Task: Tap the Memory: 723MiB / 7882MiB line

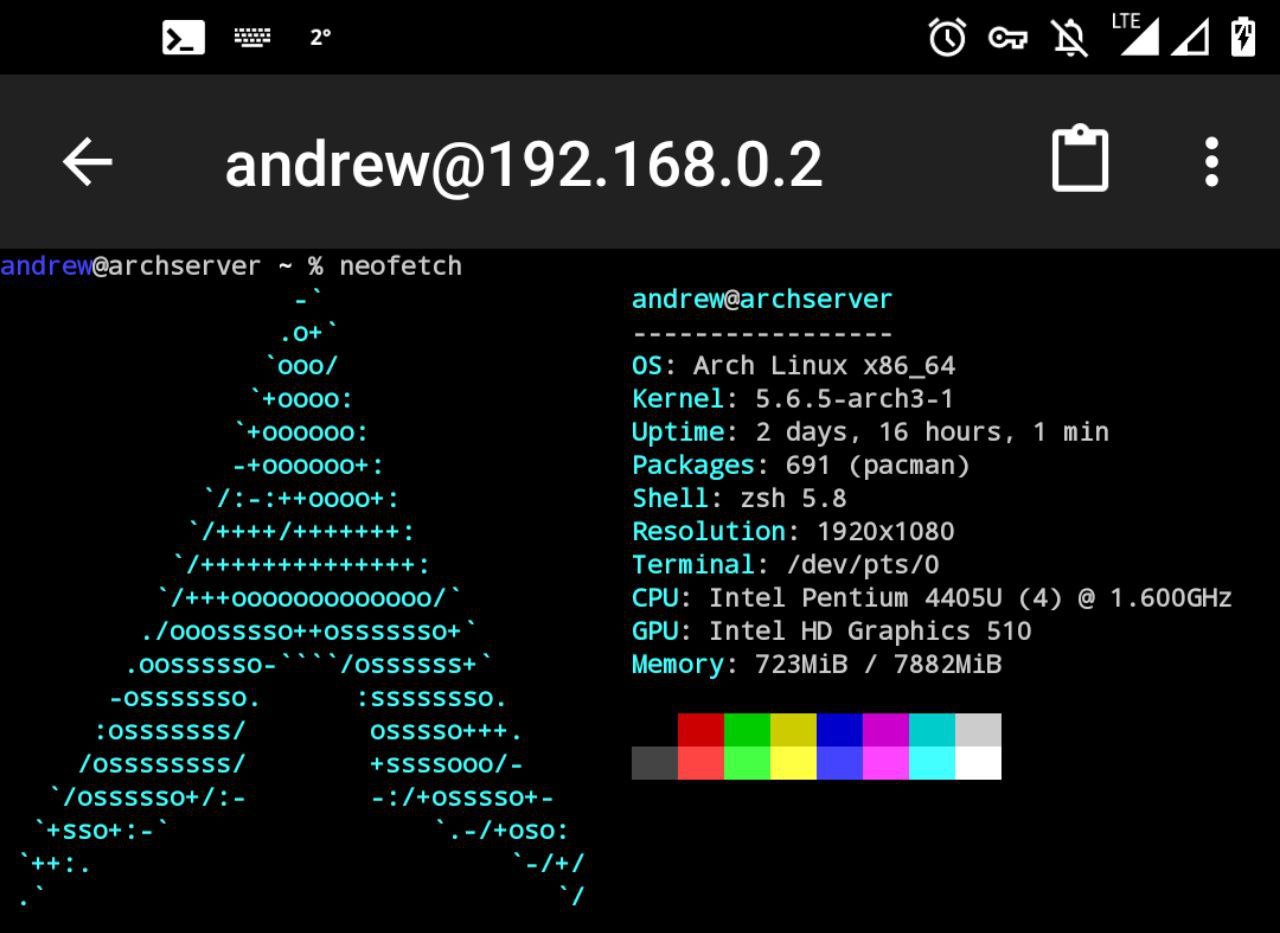Action: (816, 664)
